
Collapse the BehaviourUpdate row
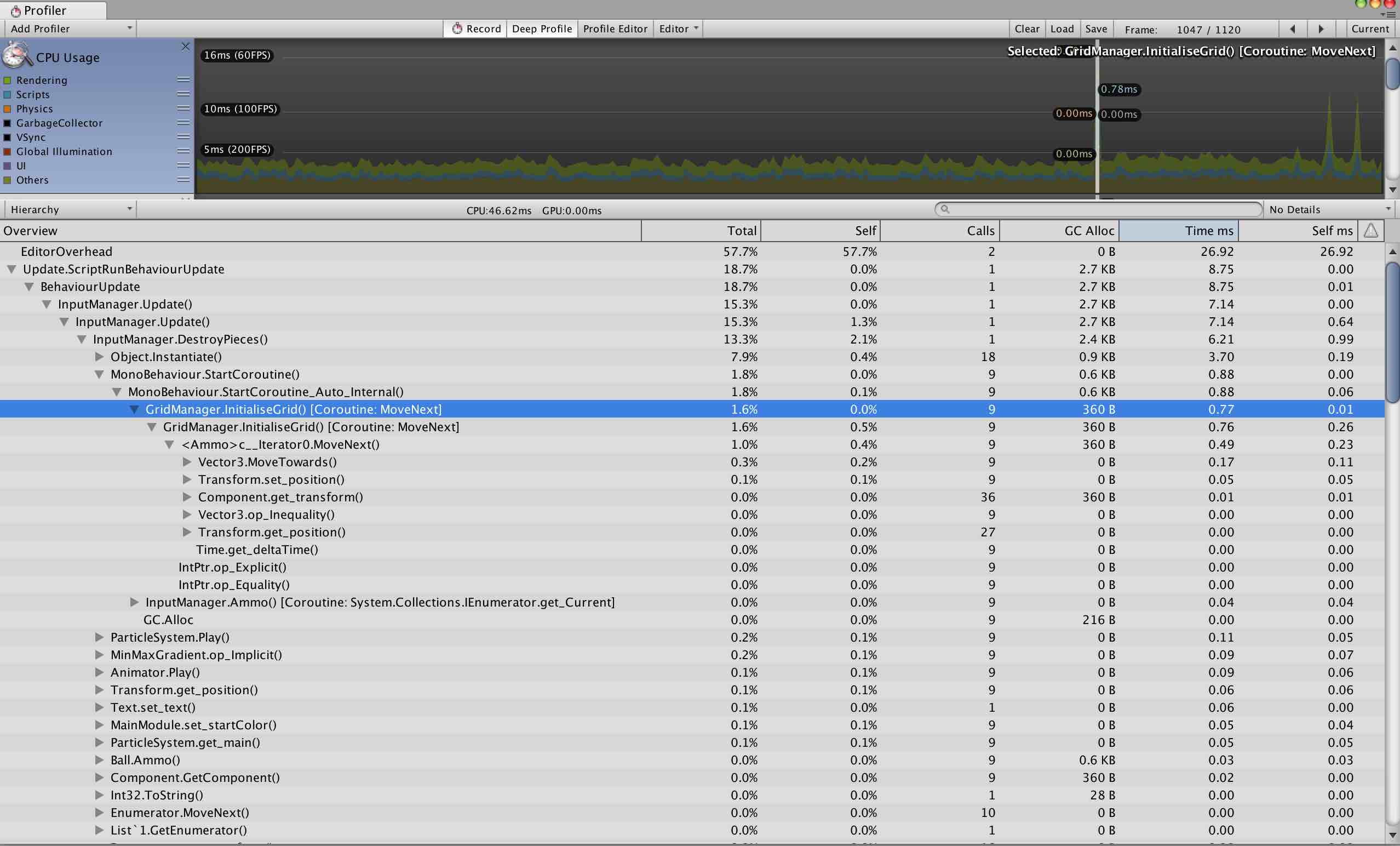[29, 287]
